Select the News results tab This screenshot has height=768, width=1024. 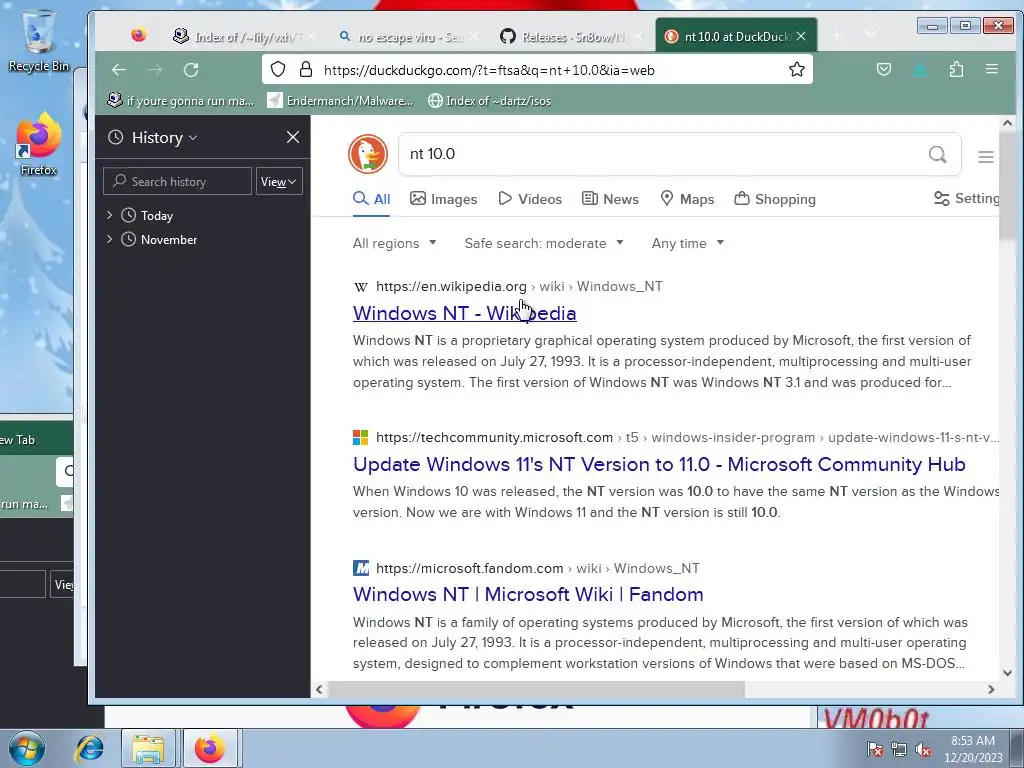[610, 199]
